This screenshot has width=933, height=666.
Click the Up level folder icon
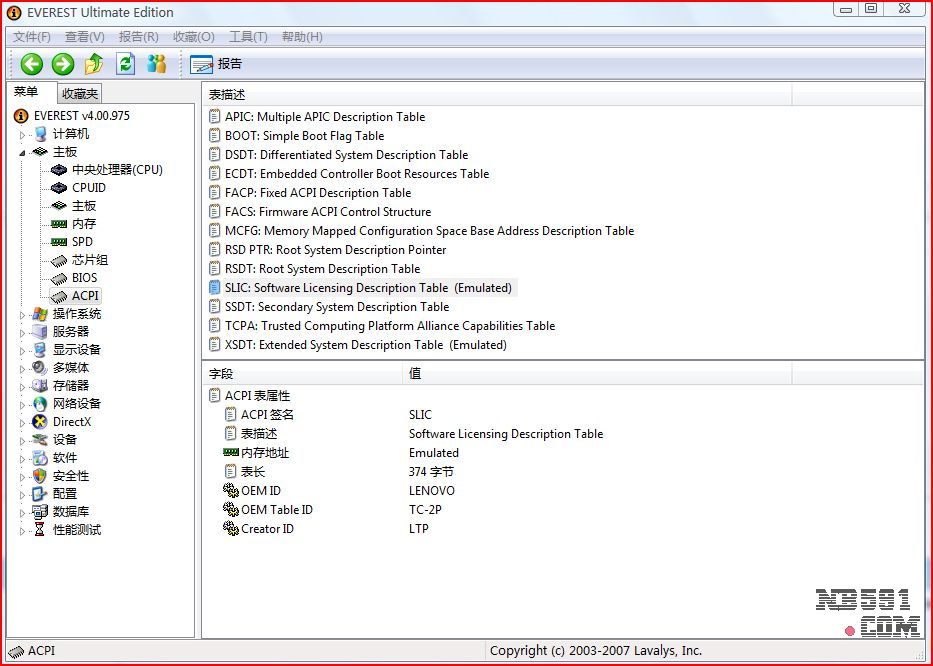click(94, 64)
